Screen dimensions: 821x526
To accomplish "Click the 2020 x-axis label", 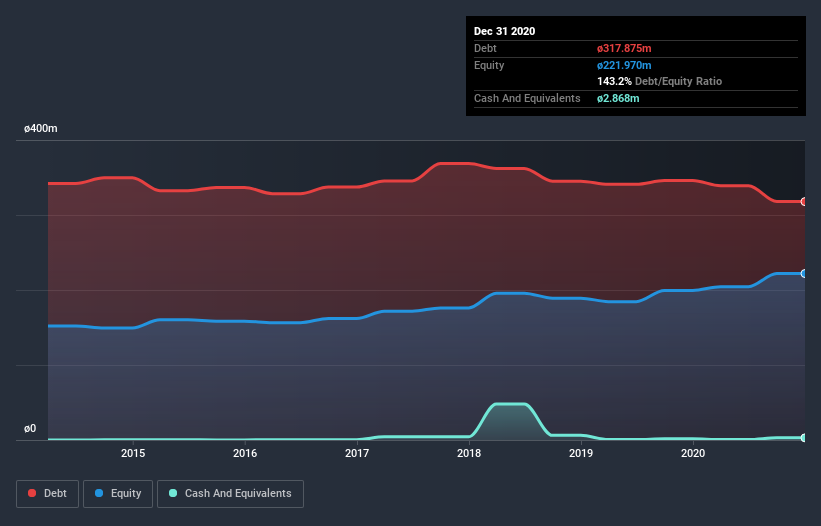I will point(693,453).
